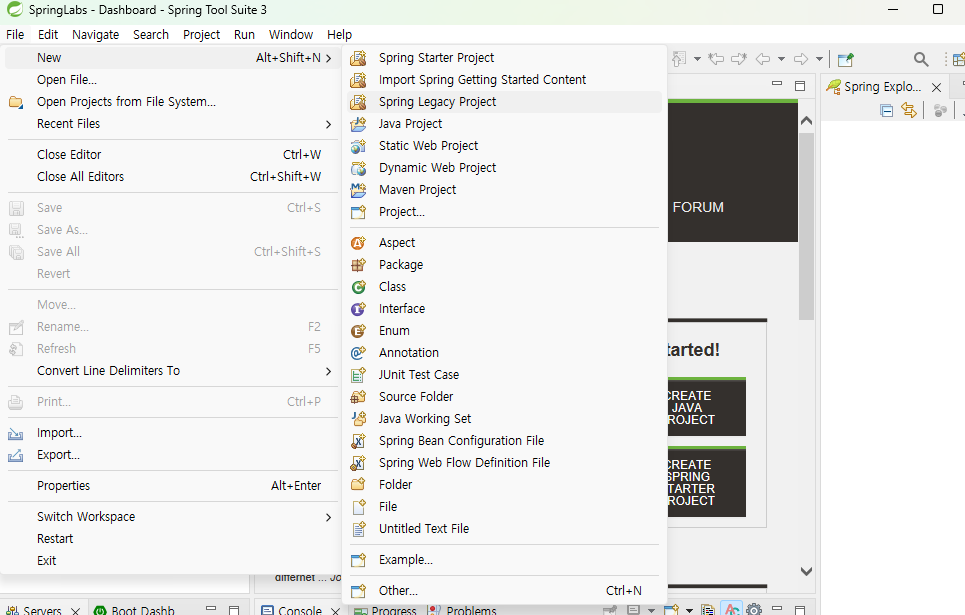Create a new Folder from submenu
Image resolution: width=965 pixels, height=615 pixels.
click(x=504, y=485)
